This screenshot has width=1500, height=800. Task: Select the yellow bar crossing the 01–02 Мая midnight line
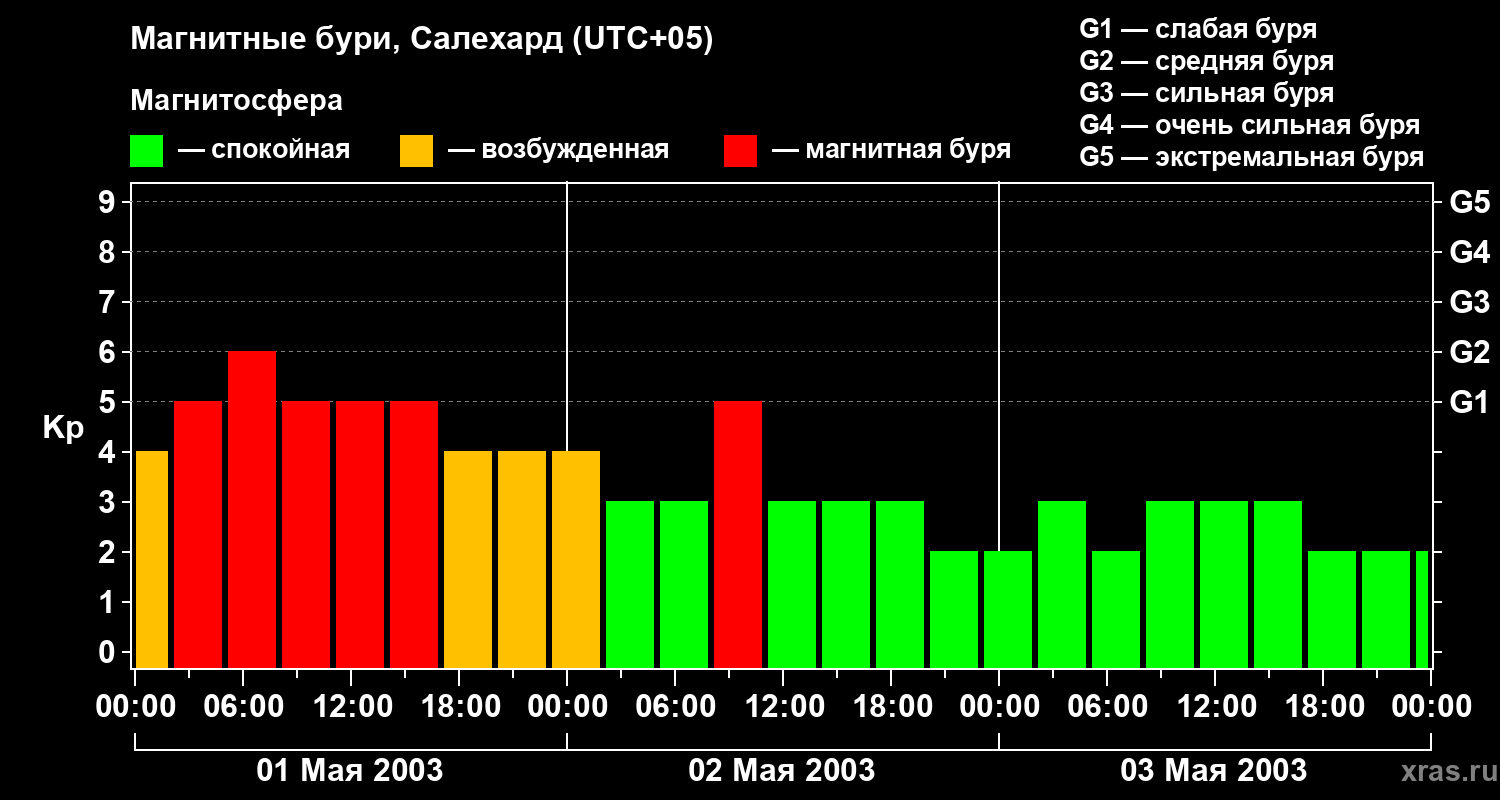tap(576, 559)
